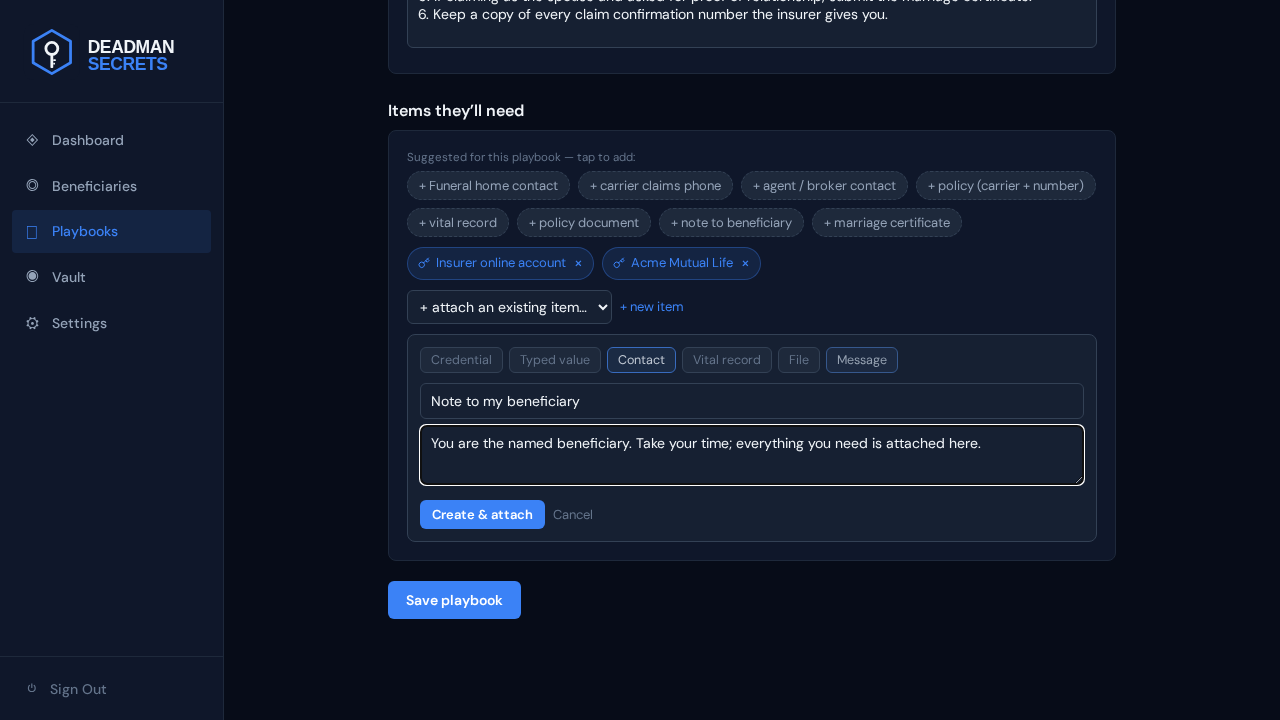
Task: Add suggested carrier claims phone item
Action: [655, 185]
